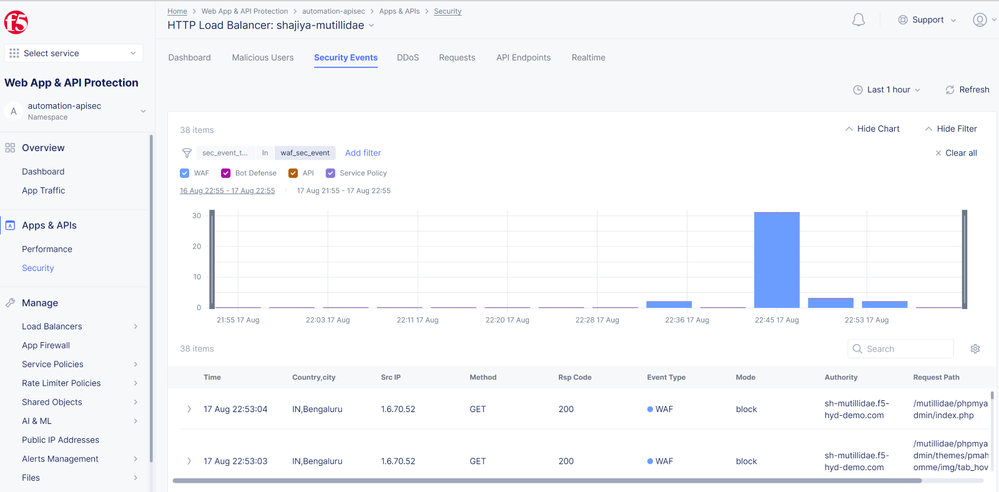Click the events Search field
The height and width of the screenshot is (492, 999).
(905, 349)
